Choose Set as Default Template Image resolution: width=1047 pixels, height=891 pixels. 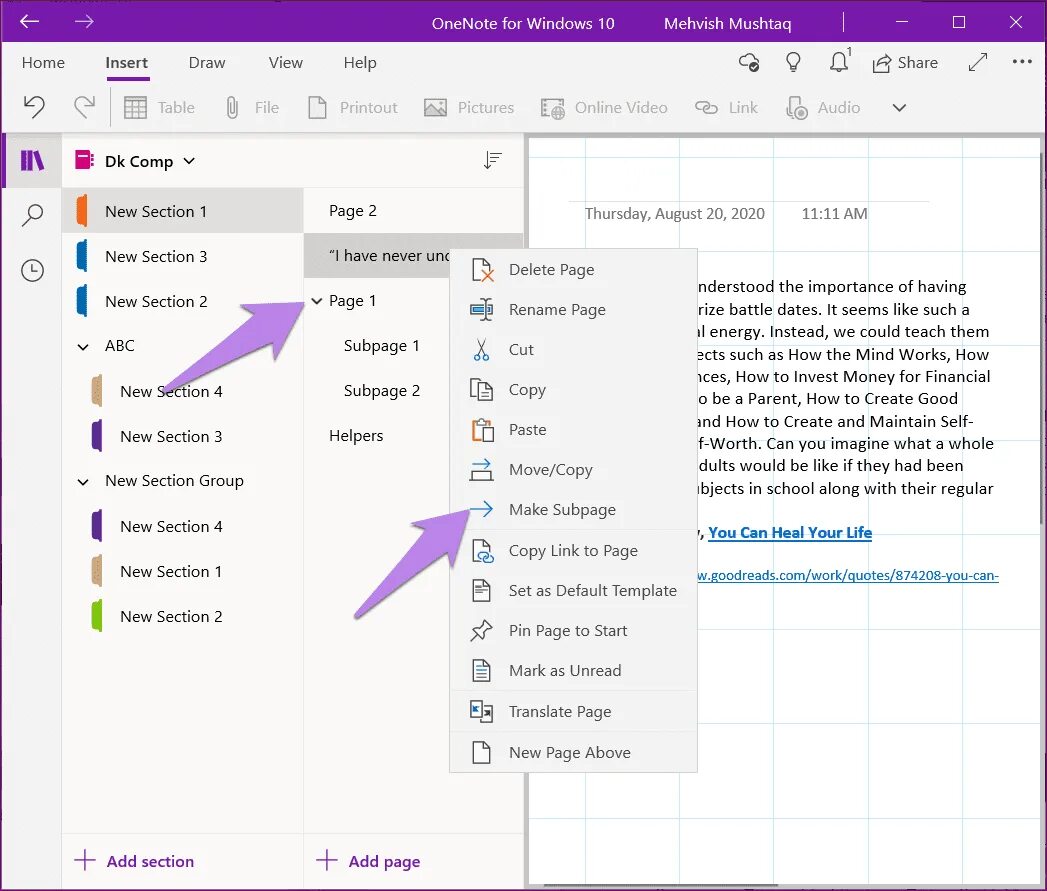pyautogui.click(x=574, y=591)
